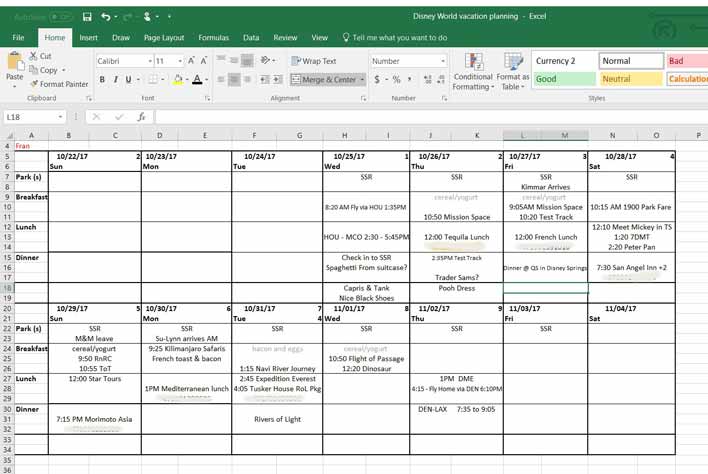The height and width of the screenshot is (474, 708).
Task: Open Conditional Formatting menu
Action: pos(473,71)
